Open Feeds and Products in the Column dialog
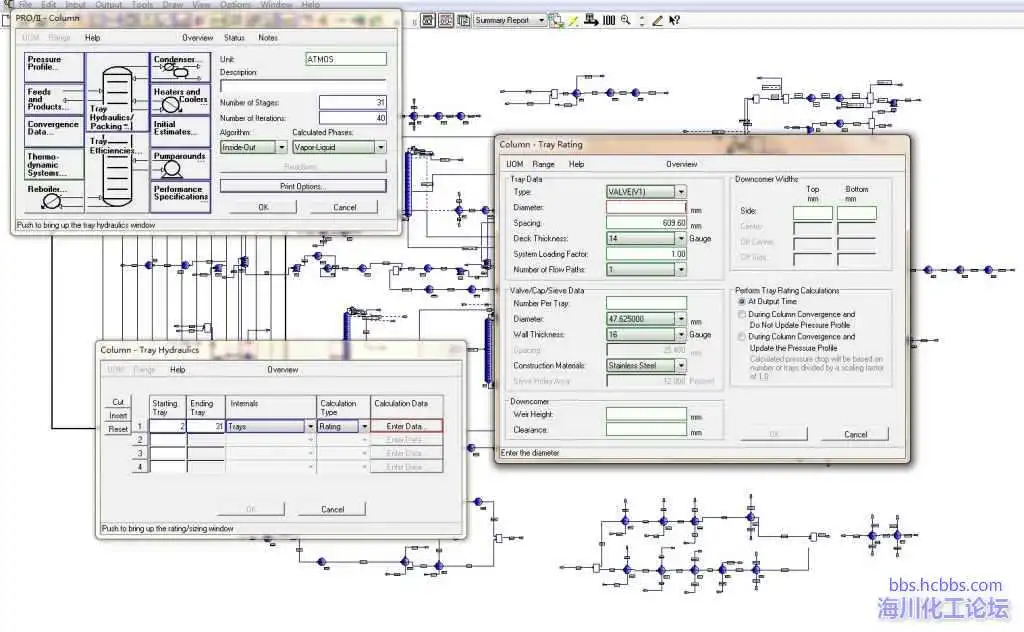Screen dimensions: 1024x632 (54, 99)
